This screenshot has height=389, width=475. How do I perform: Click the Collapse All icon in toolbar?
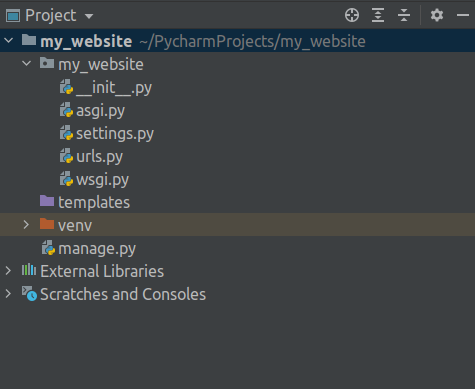[404, 15]
